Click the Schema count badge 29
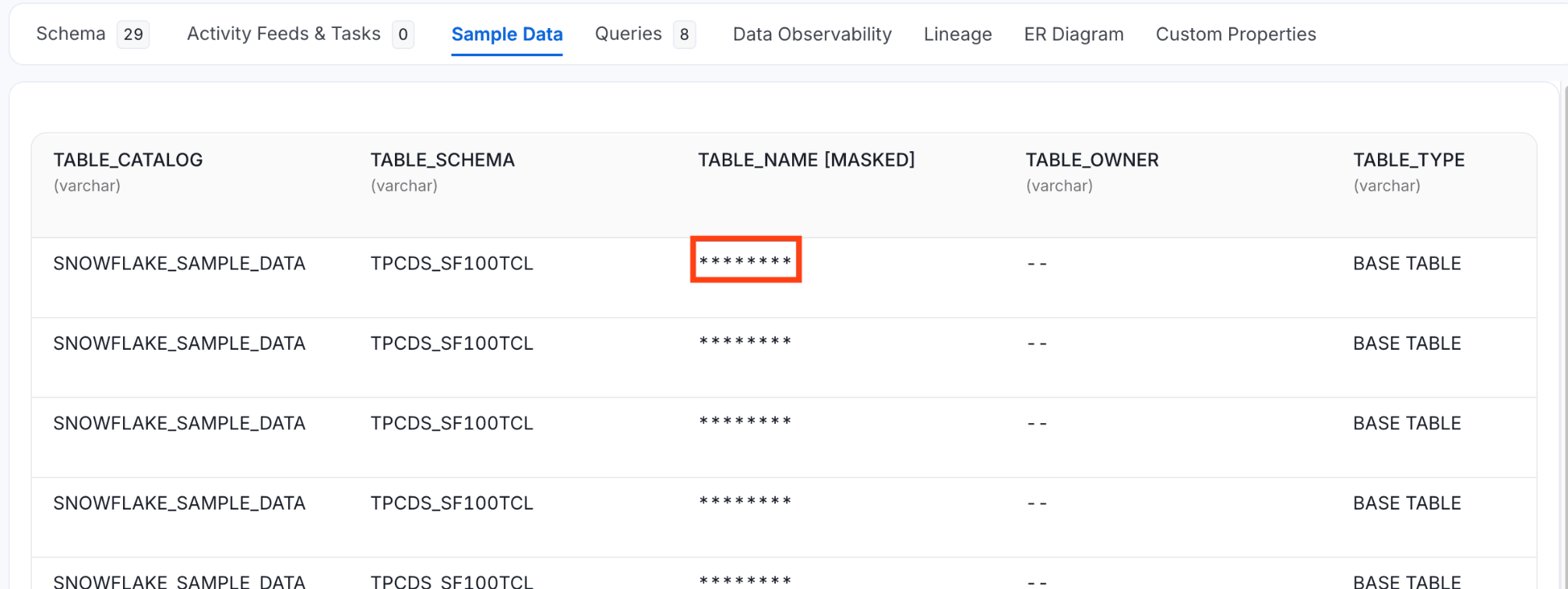 click(x=133, y=34)
